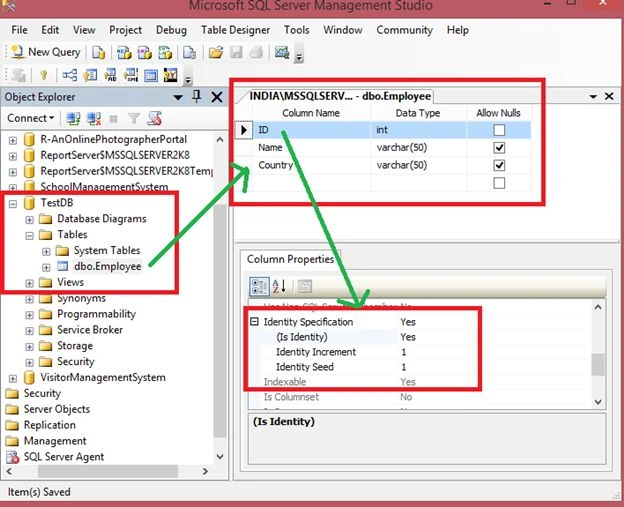Image resolution: width=624 pixels, height=507 pixels.
Task: Select the Column Properties tab
Action: pyautogui.click(x=291, y=259)
